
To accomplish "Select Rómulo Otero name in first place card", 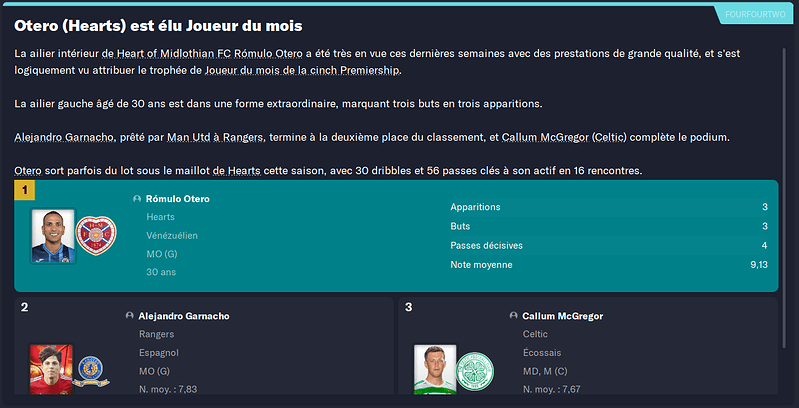I will [x=177, y=199].
